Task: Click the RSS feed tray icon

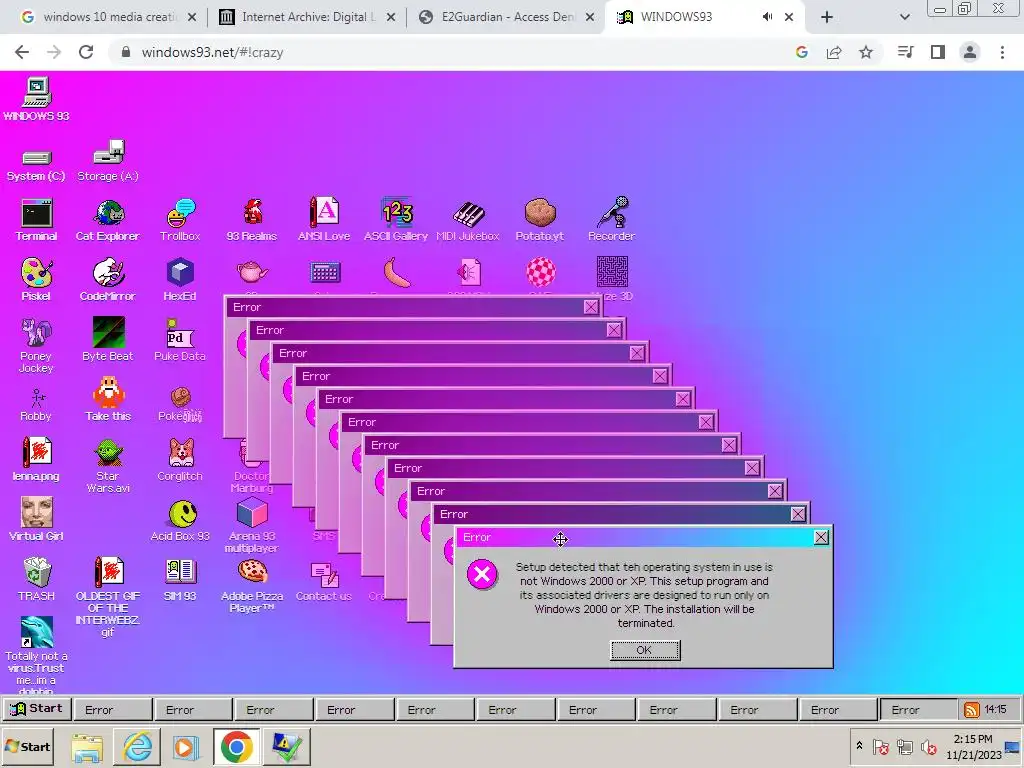Action: (972, 710)
